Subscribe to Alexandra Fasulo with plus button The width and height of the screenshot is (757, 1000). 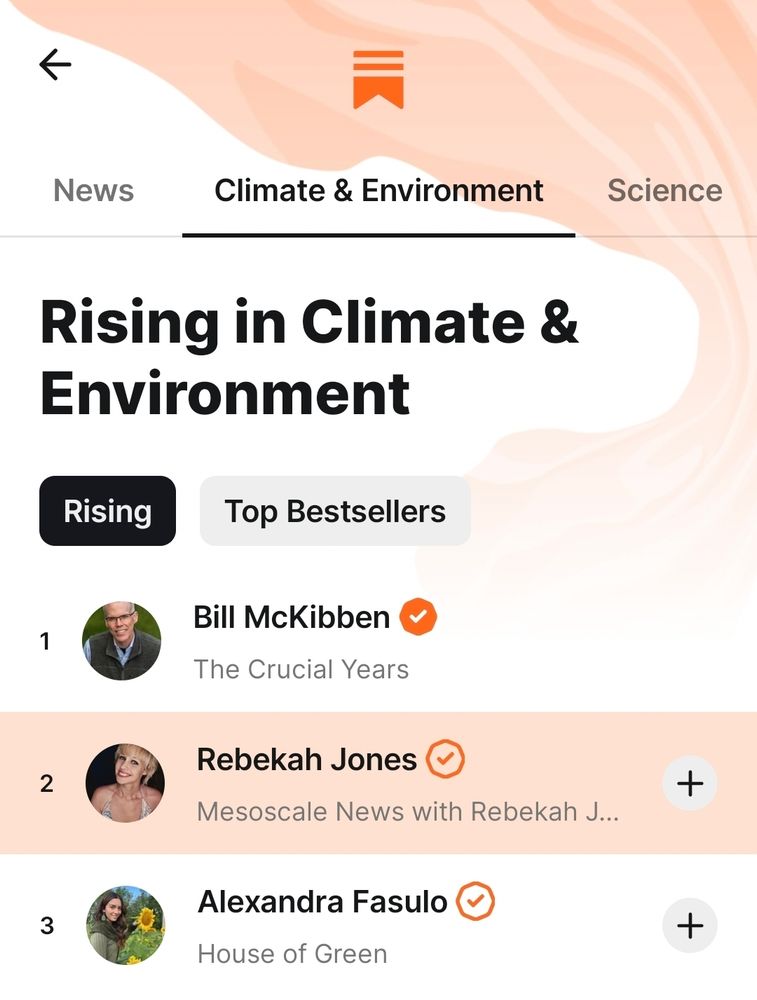pos(690,926)
